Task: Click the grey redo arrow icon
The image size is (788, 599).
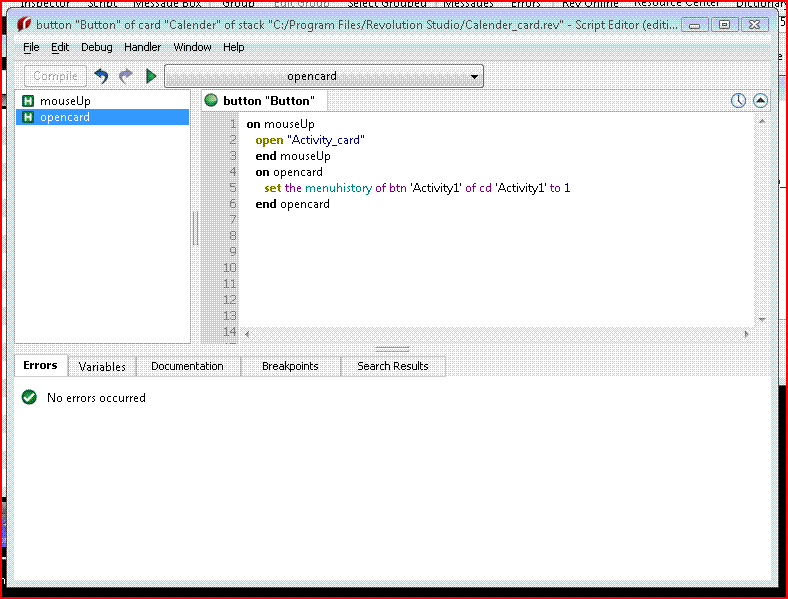Action: [x=126, y=76]
